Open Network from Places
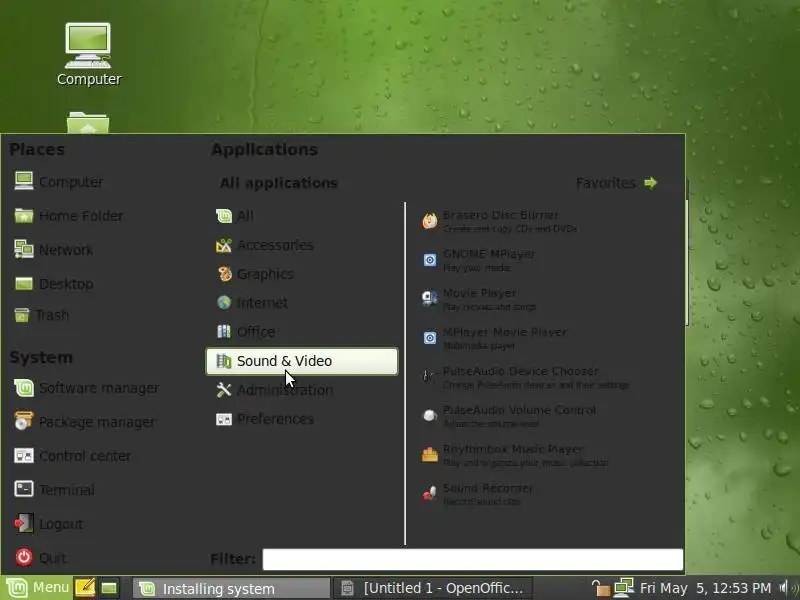The height and width of the screenshot is (600, 800). tap(54, 250)
